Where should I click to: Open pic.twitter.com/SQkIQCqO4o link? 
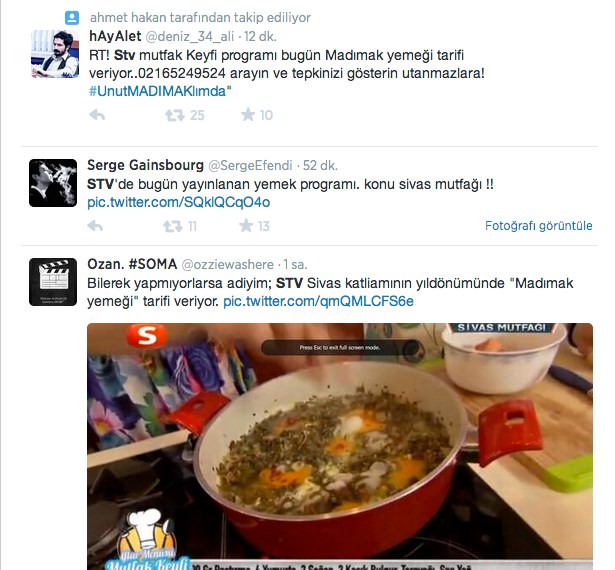pyautogui.click(x=178, y=202)
